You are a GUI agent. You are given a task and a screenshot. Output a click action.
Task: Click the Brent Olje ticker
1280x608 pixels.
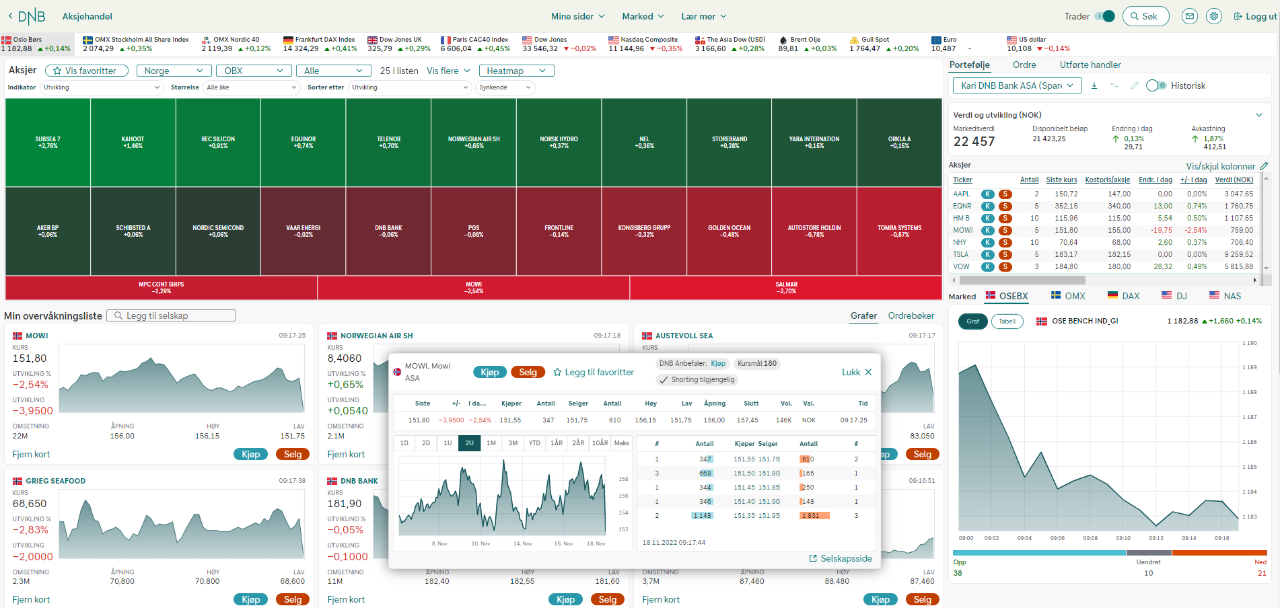(808, 44)
